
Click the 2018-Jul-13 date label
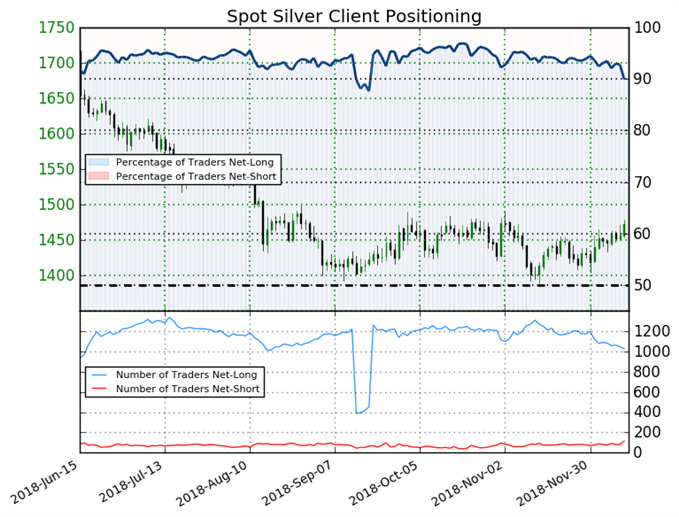point(130,481)
